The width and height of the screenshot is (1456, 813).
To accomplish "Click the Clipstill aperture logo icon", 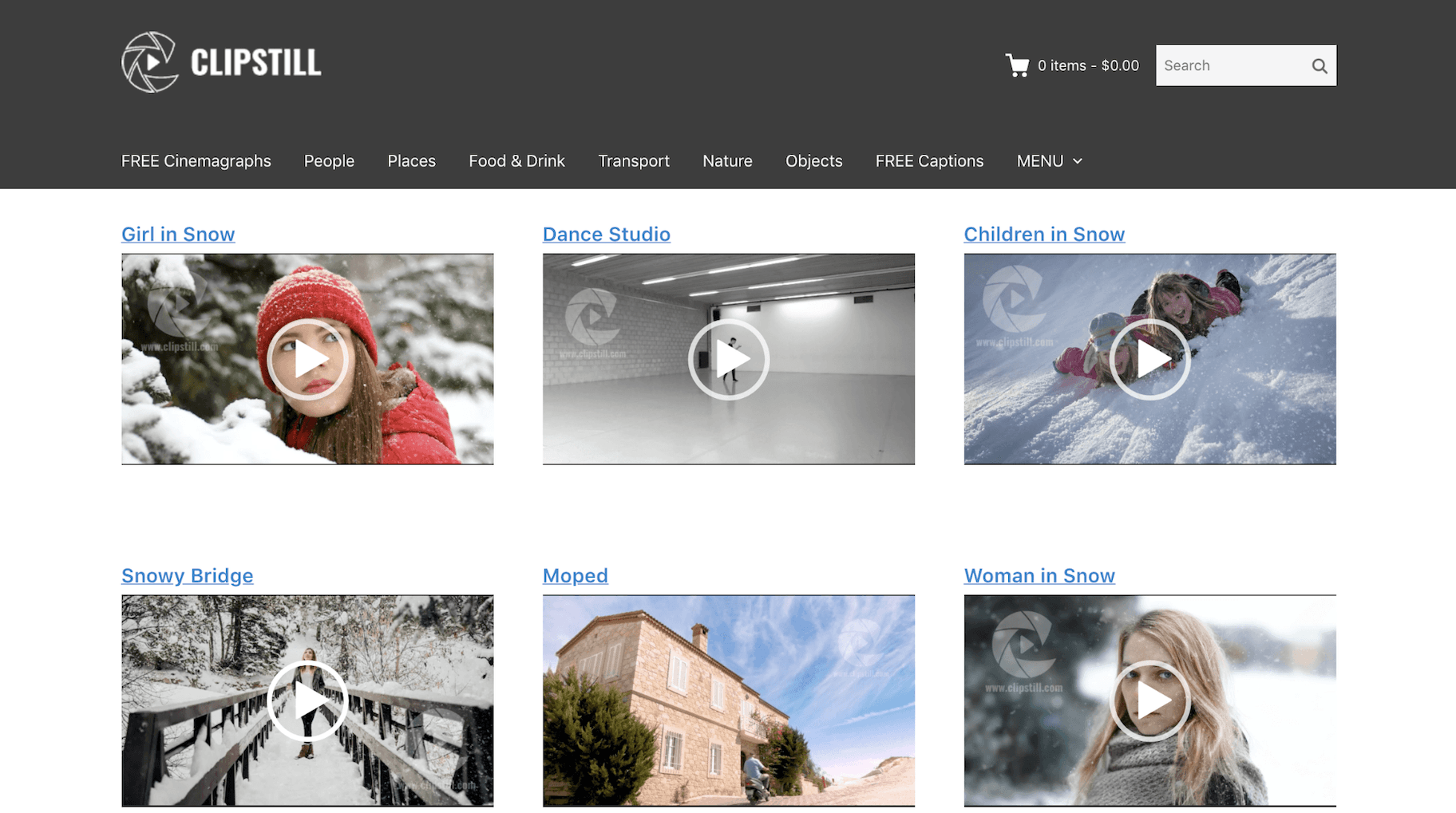I will coord(150,62).
